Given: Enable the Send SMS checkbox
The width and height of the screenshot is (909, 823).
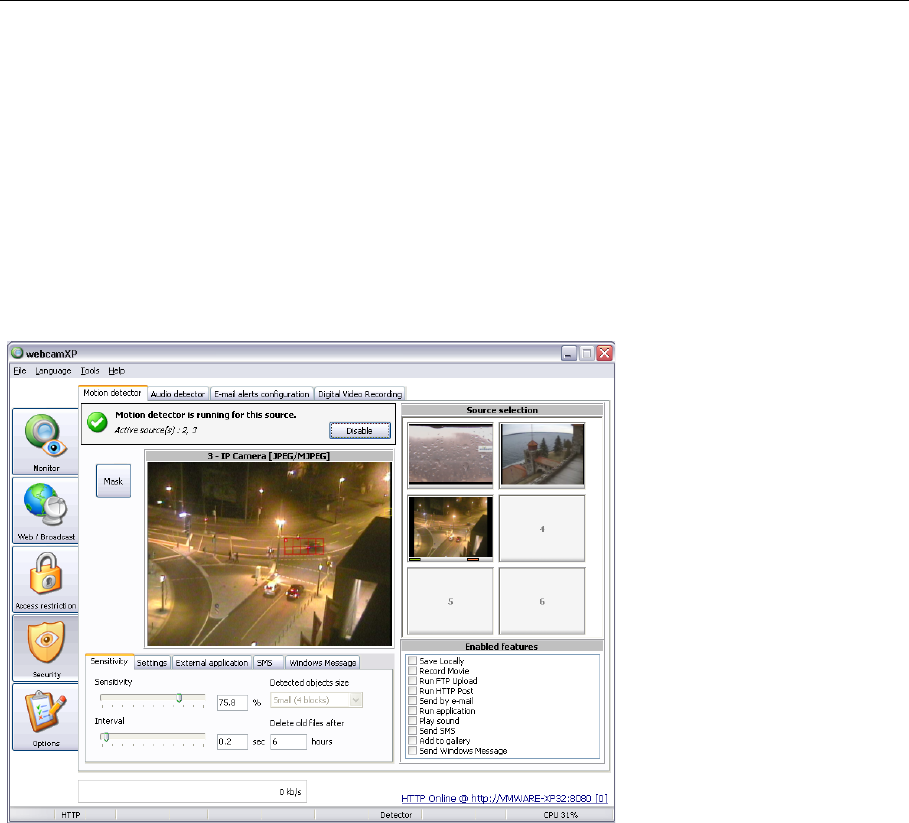Looking at the screenshot, I should click(x=413, y=730).
